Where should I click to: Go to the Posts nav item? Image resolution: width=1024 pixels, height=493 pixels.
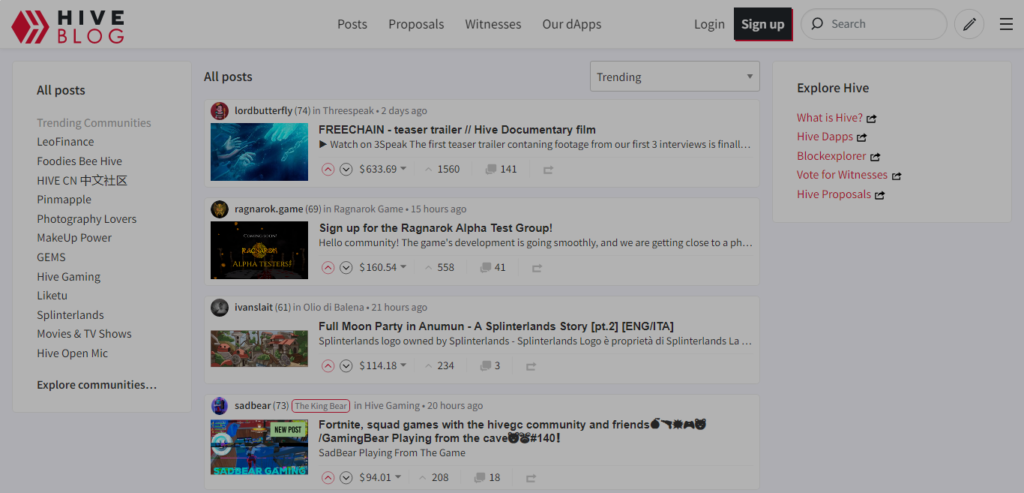(352, 24)
